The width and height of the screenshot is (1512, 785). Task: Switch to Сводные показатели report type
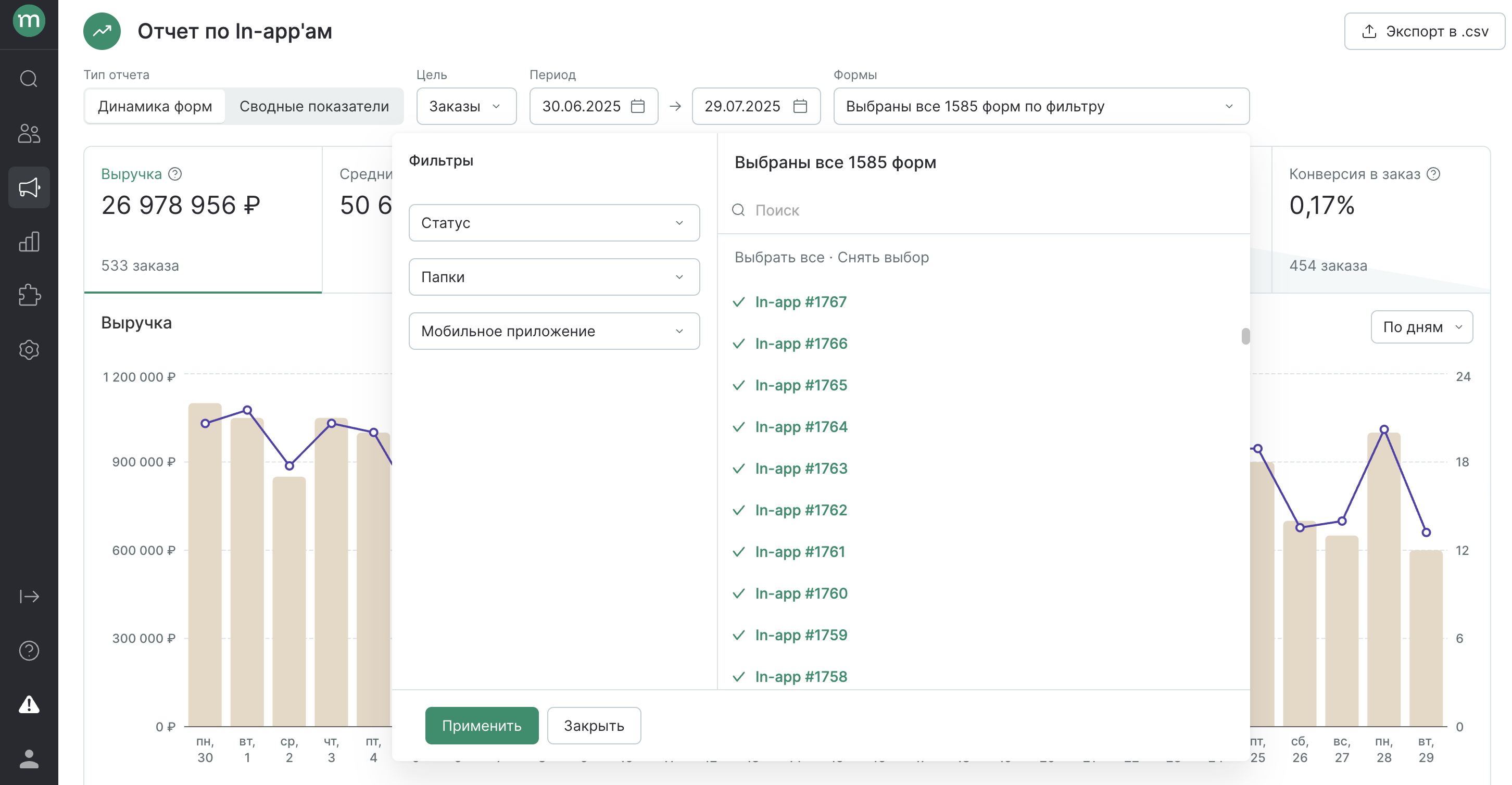(314, 106)
